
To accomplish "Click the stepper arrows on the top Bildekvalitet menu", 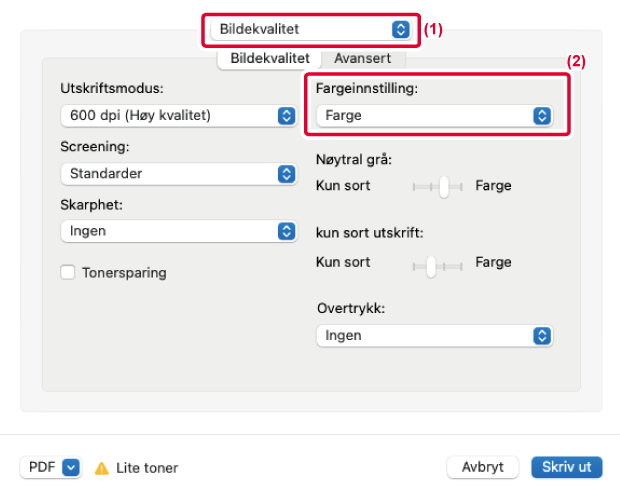I will [401, 29].
